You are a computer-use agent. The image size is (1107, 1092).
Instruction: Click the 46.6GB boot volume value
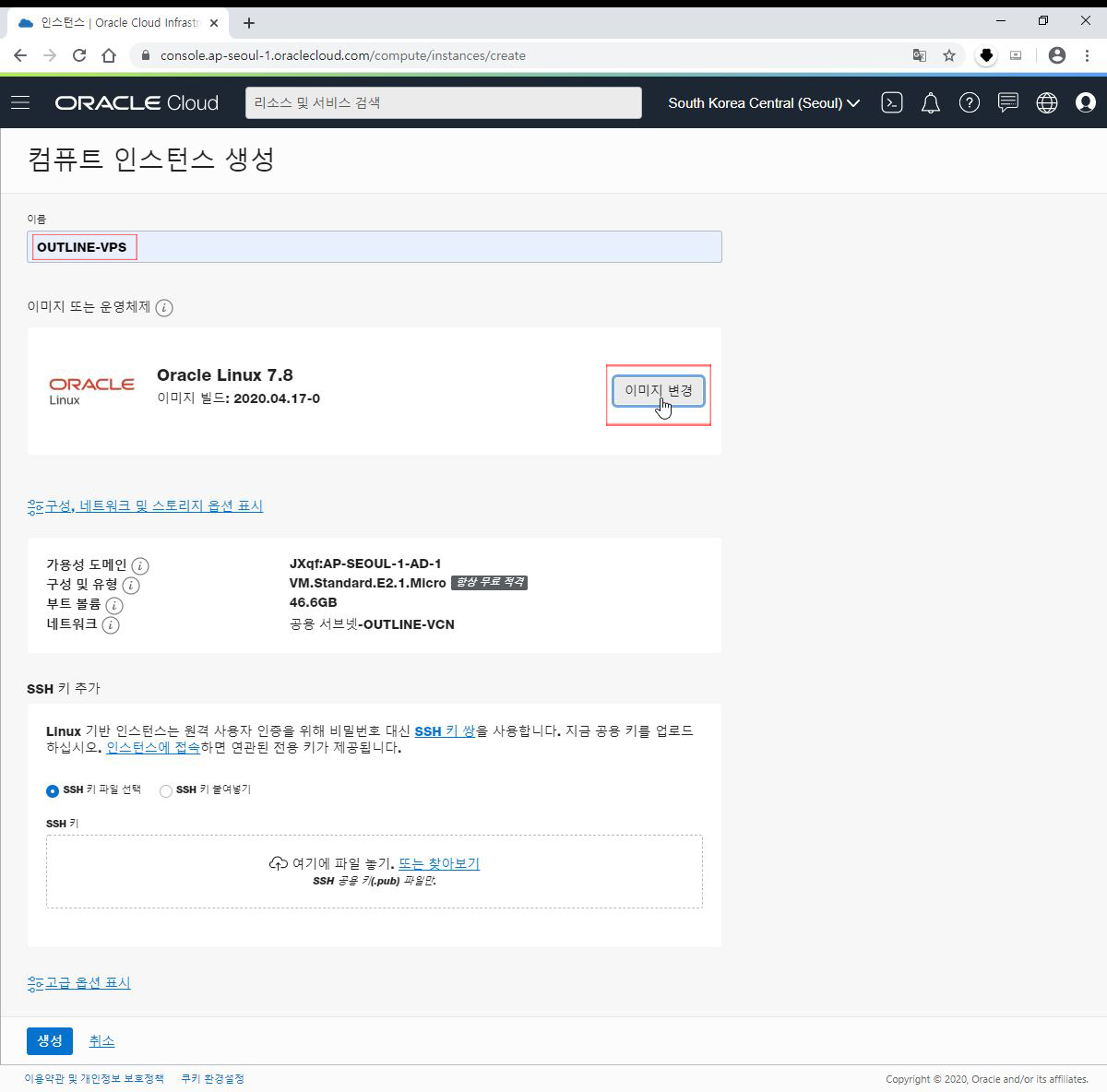(314, 602)
